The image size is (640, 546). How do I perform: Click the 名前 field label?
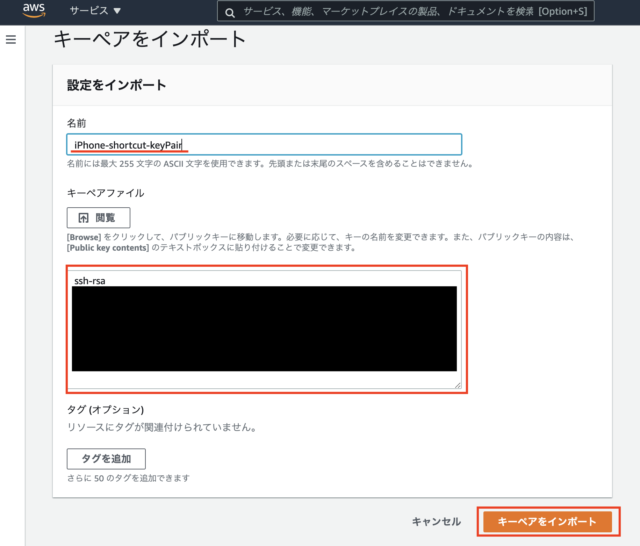tap(76, 123)
